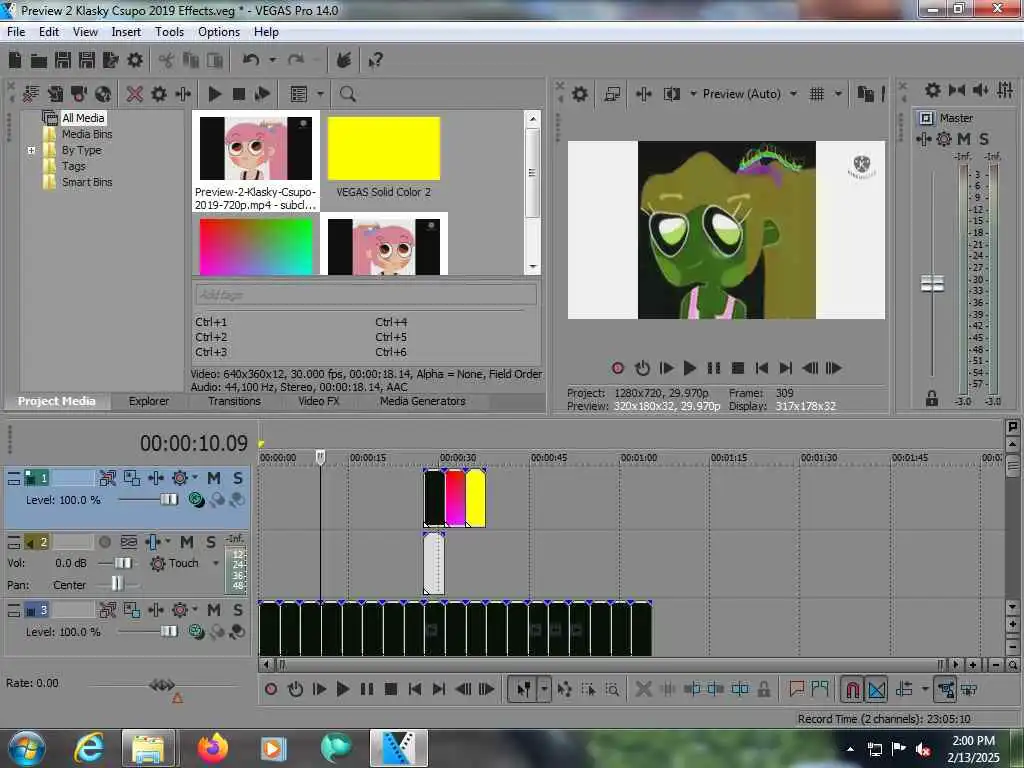Viewport: 1024px width, 768px height.
Task: Toggle split screen view in preview
Action: tap(671, 94)
